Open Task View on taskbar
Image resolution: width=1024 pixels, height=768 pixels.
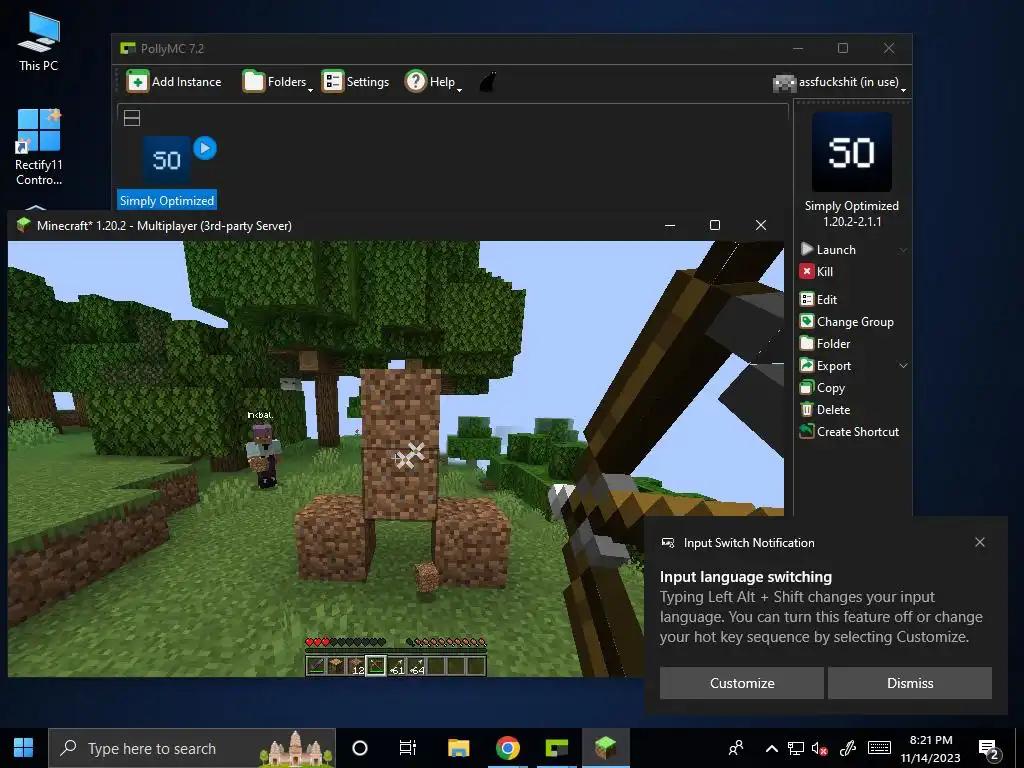click(408, 748)
